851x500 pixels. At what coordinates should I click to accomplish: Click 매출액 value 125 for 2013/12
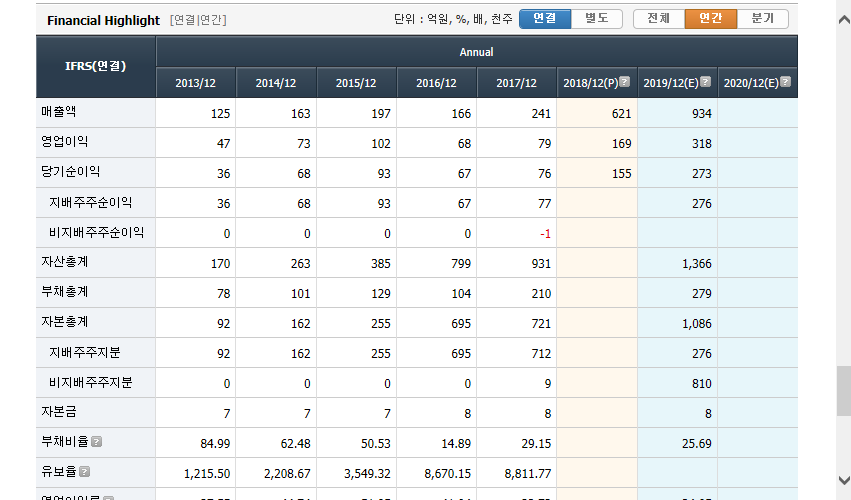220,113
